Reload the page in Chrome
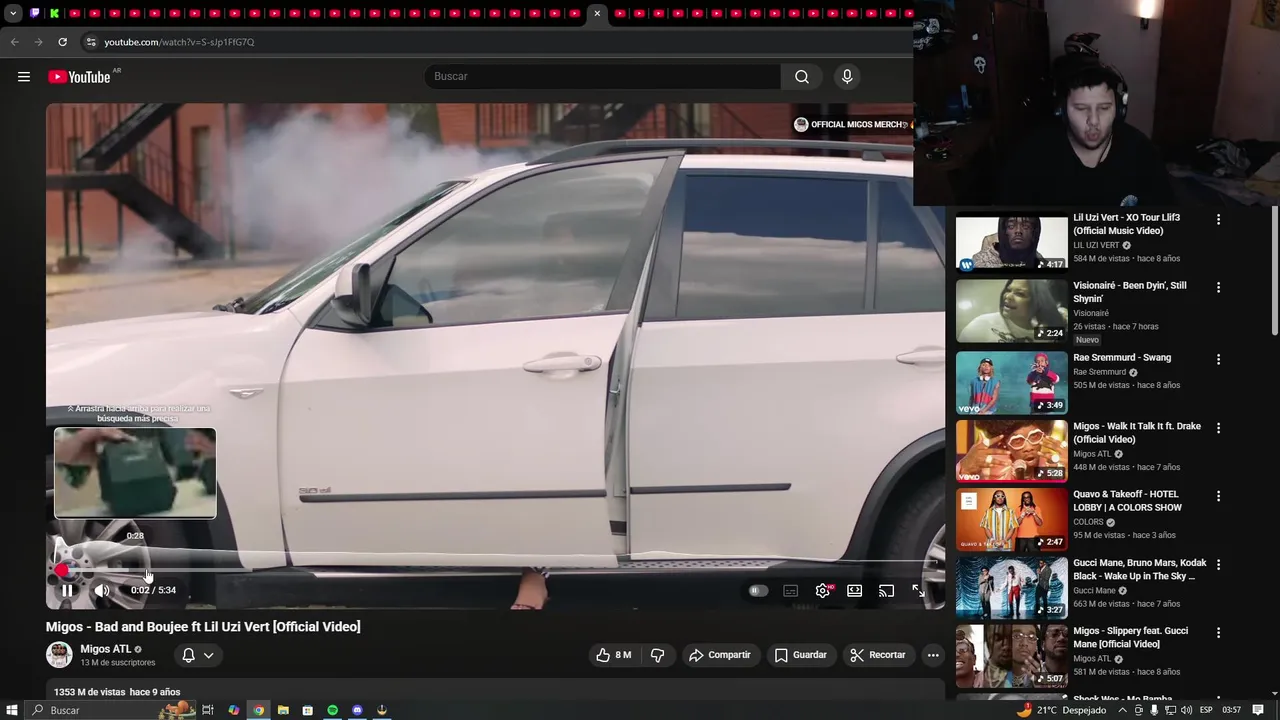Screen dimensions: 1280x720 tap(62, 42)
